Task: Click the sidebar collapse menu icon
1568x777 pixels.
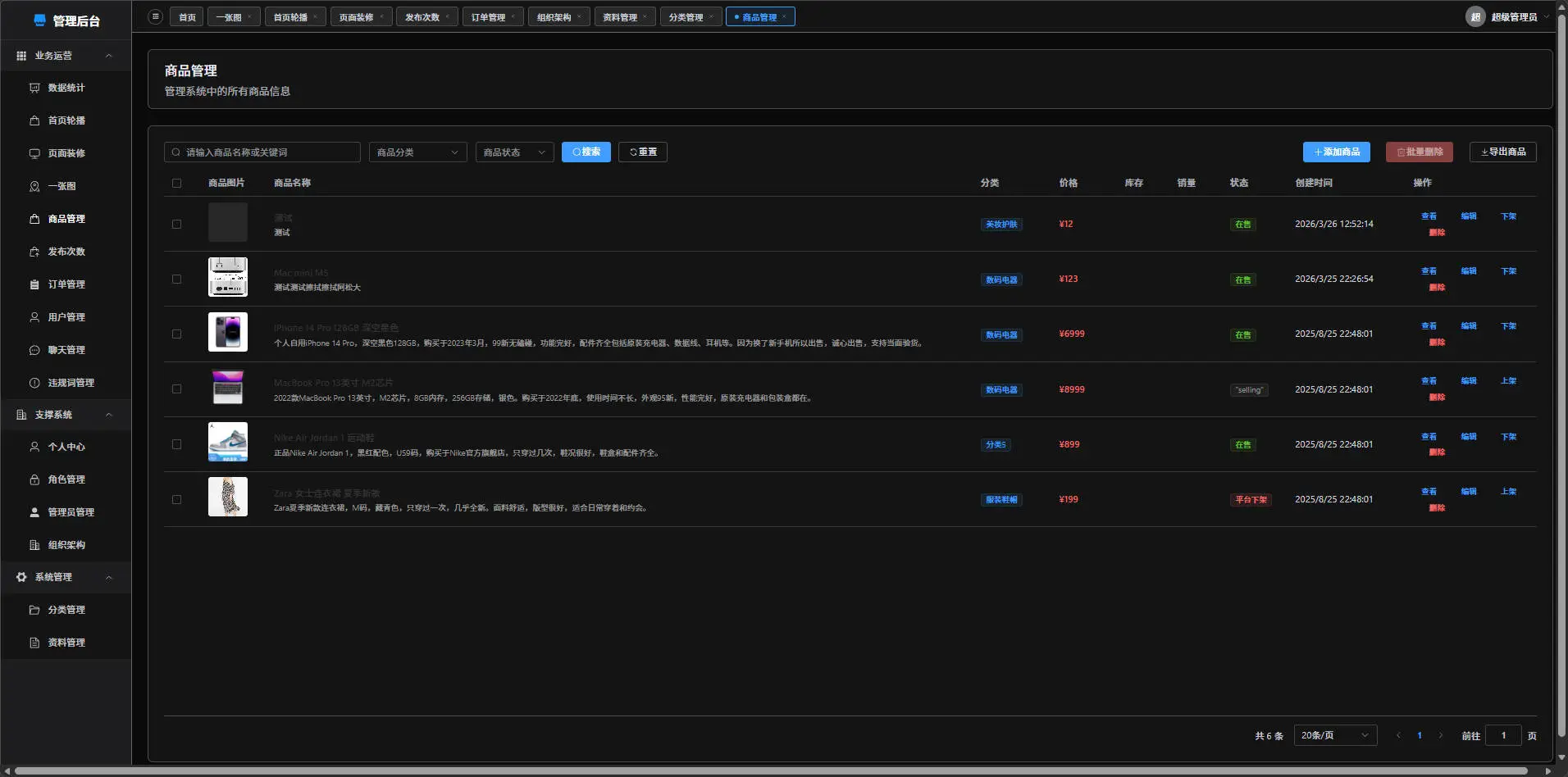Action: point(155,16)
